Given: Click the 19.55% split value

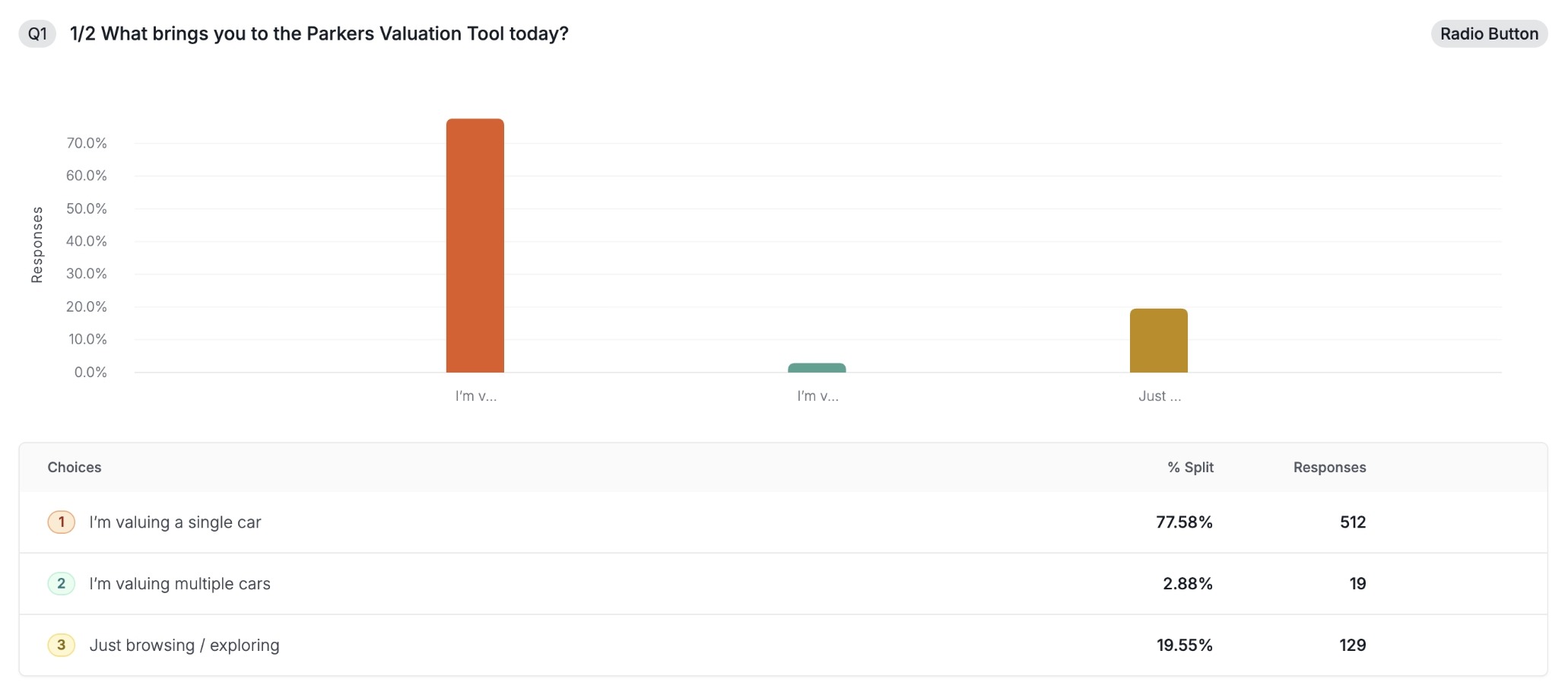Looking at the screenshot, I should tap(1184, 646).
